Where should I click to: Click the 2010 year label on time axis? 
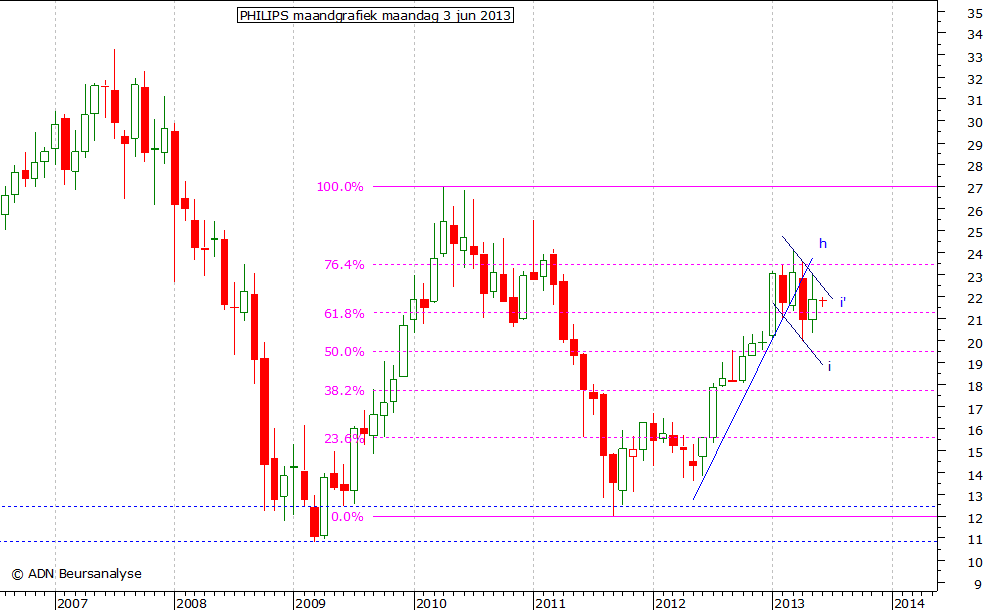431,603
